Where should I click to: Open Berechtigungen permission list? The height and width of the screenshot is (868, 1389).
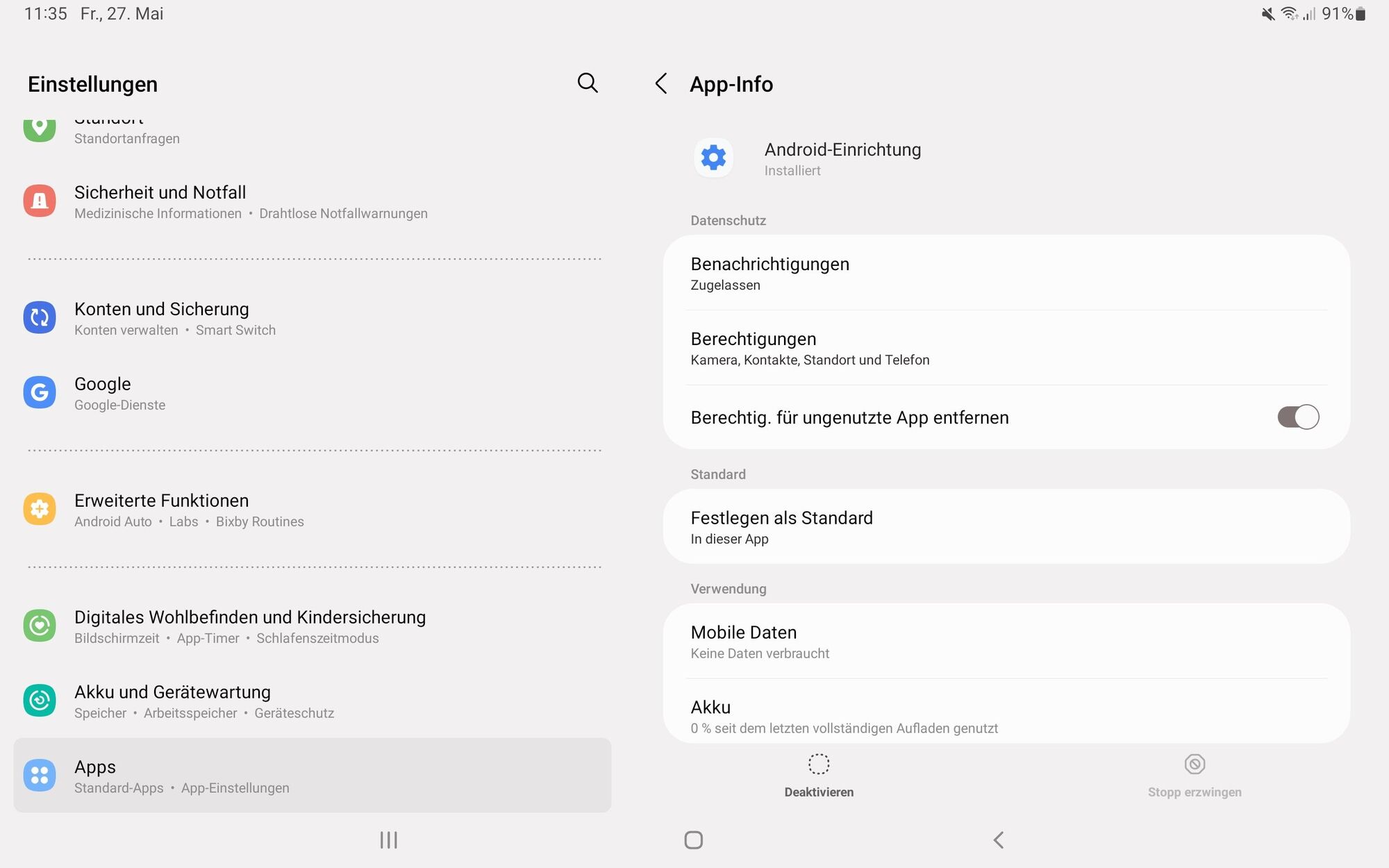(1006, 349)
